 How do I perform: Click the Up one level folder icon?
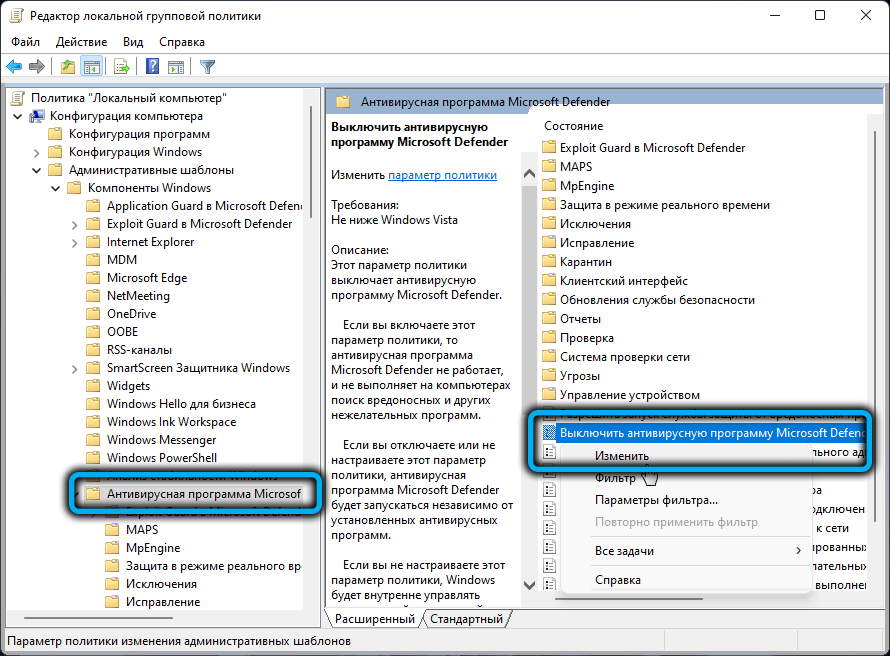[67, 67]
